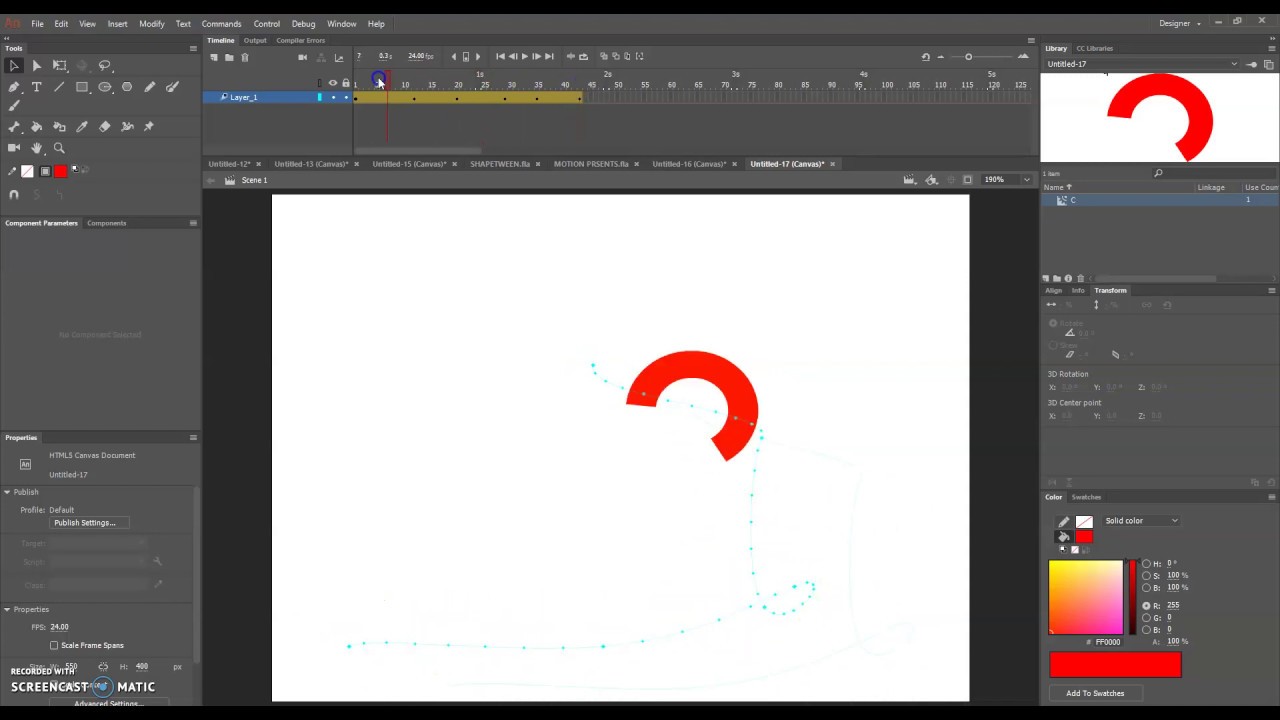Switch to the Swatches tab
The image size is (1280, 720).
coord(1086,497)
